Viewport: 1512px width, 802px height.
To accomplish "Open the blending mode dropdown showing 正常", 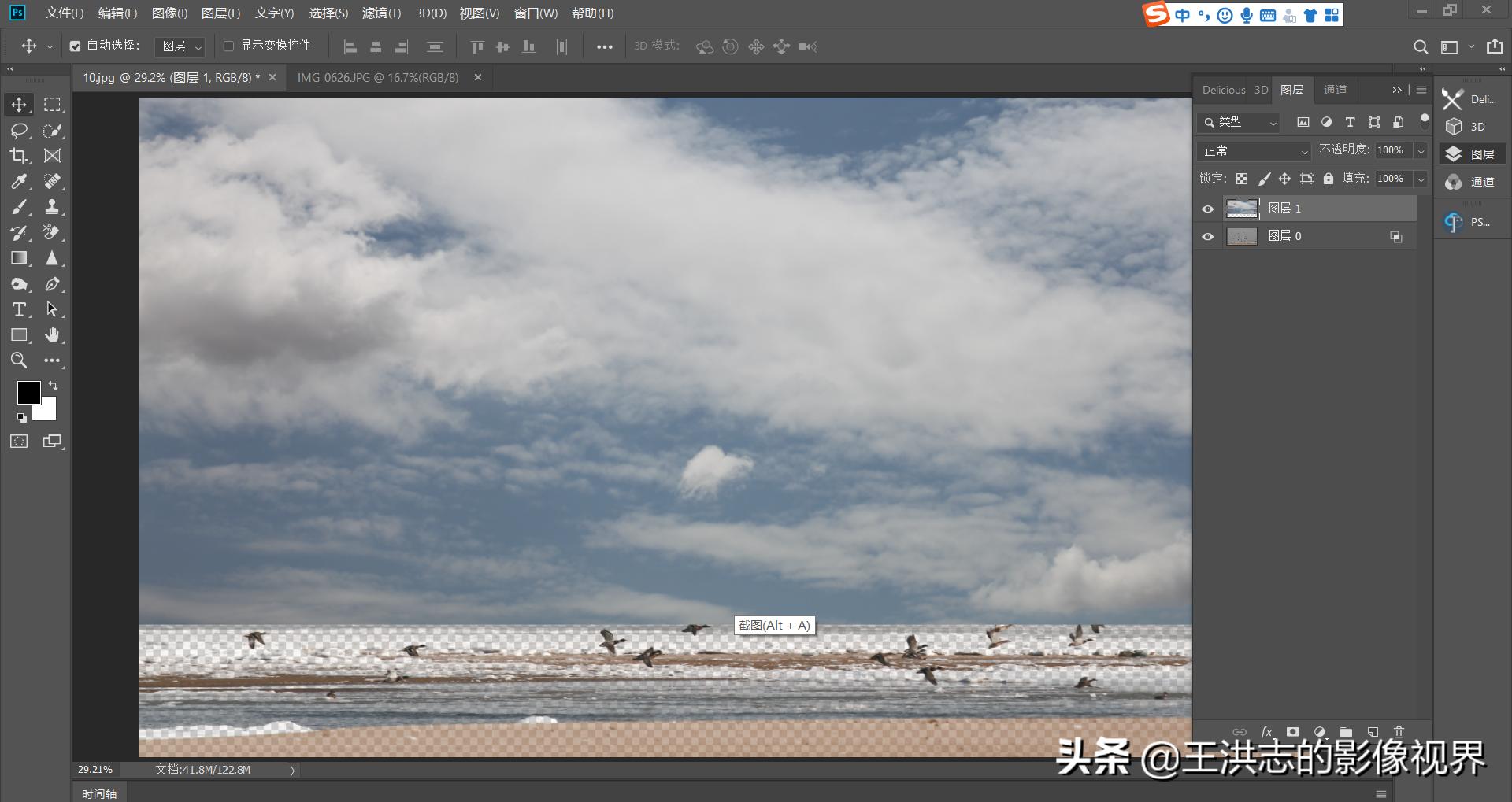I will (x=1252, y=150).
